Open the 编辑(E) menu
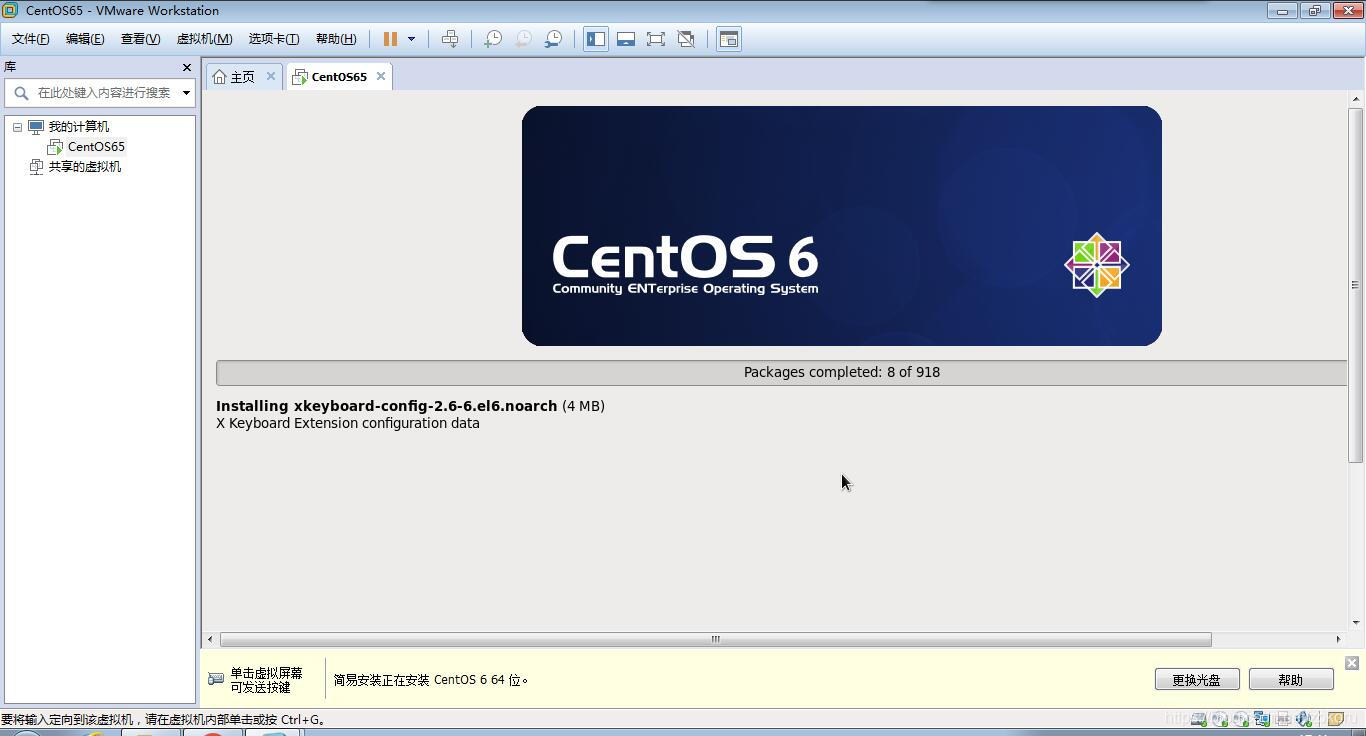Screen dimensions: 1366x736 click(x=85, y=39)
